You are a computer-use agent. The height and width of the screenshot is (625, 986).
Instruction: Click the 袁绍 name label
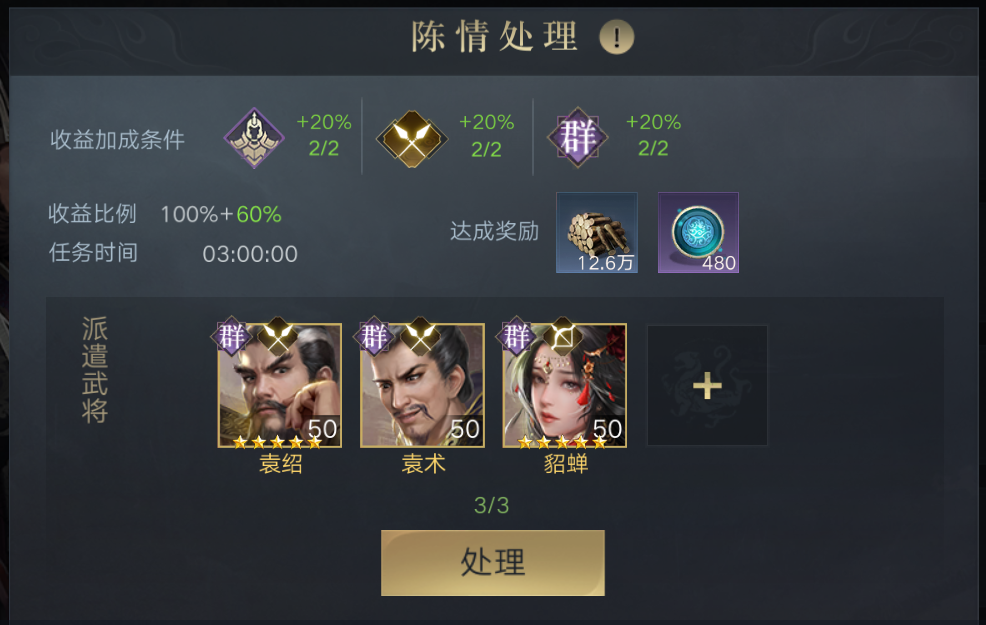(x=280, y=464)
